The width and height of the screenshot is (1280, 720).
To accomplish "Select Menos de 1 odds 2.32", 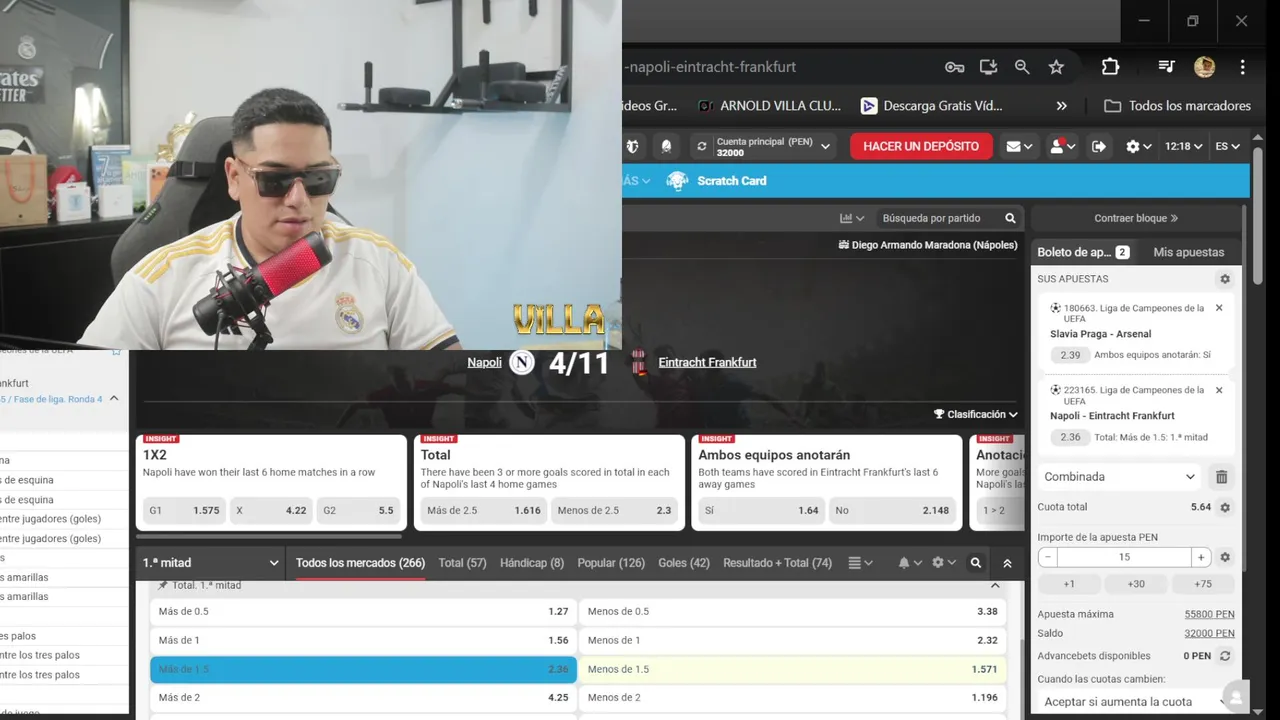I will [793, 640].
